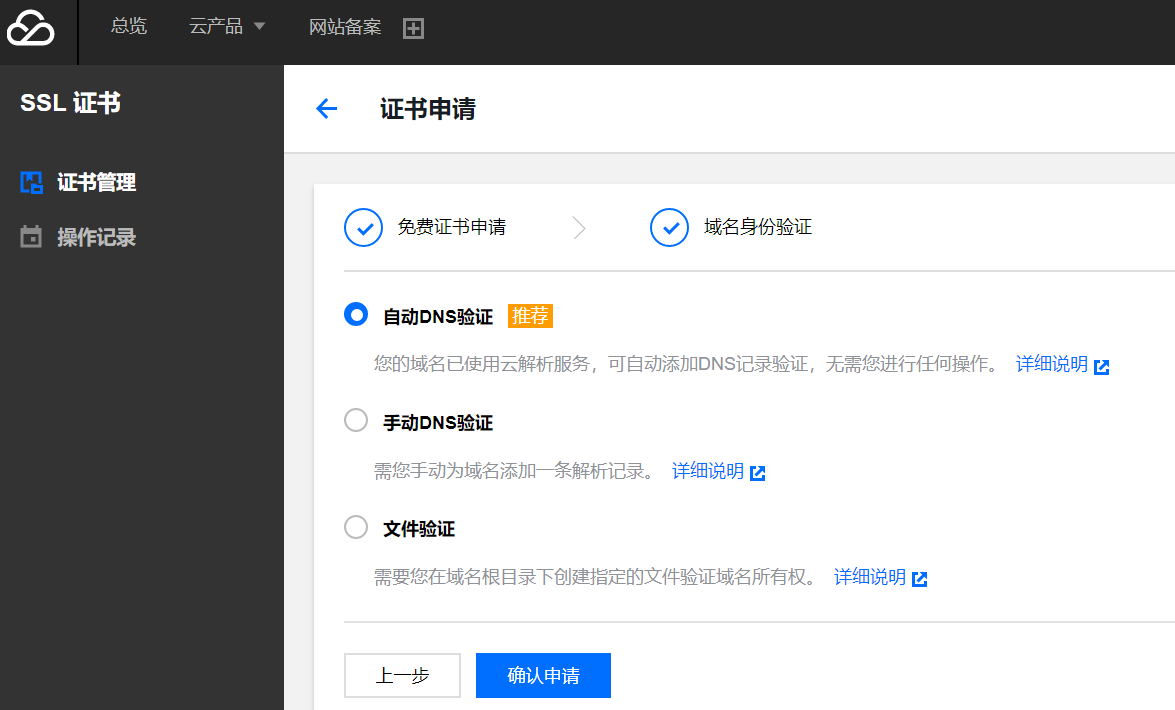Click the 证书管理 sidebar icon
This screenshot has height=710, width=1175.
coord(31,182)
